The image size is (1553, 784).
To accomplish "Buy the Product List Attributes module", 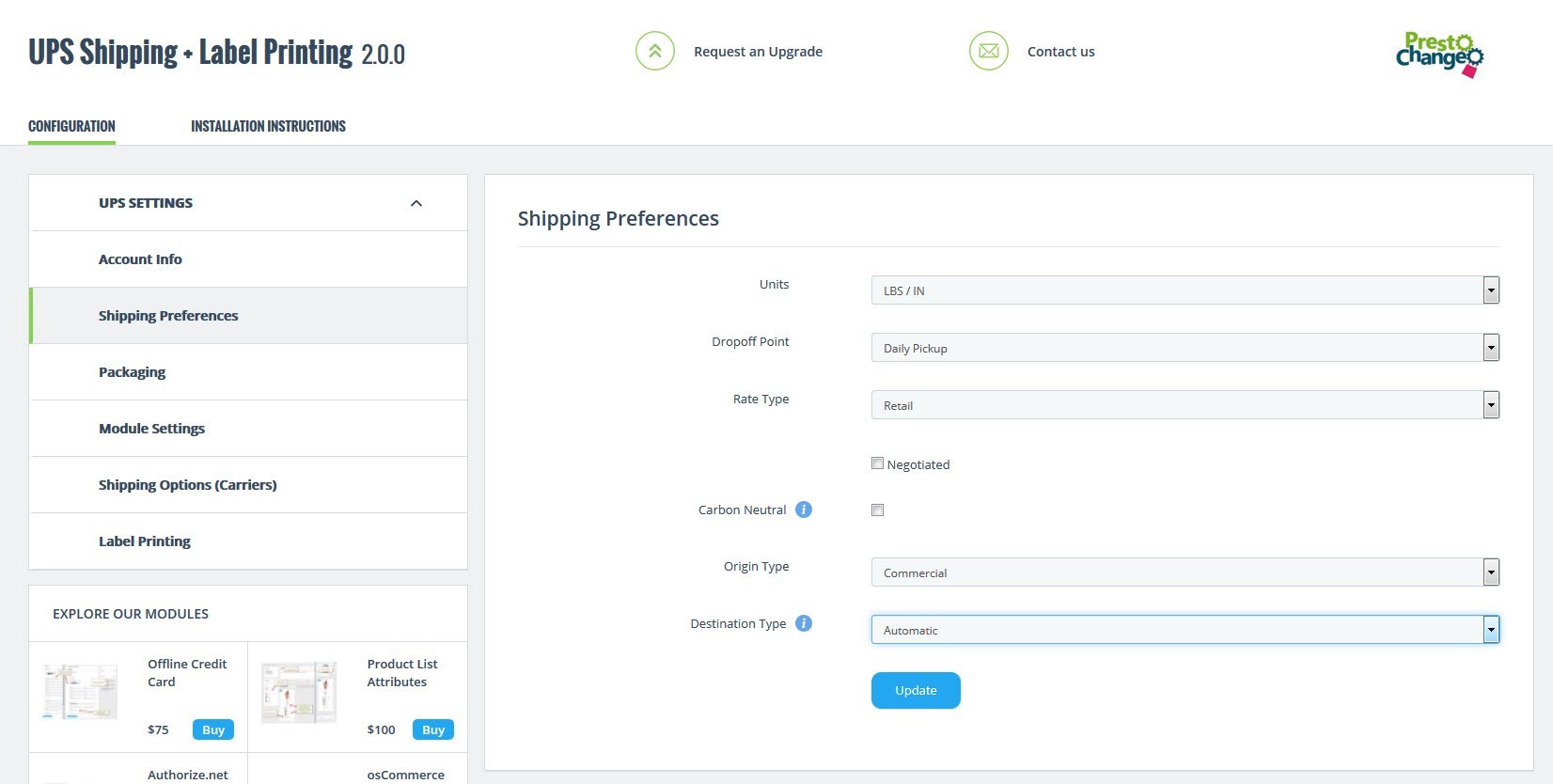I will [433, 729].
